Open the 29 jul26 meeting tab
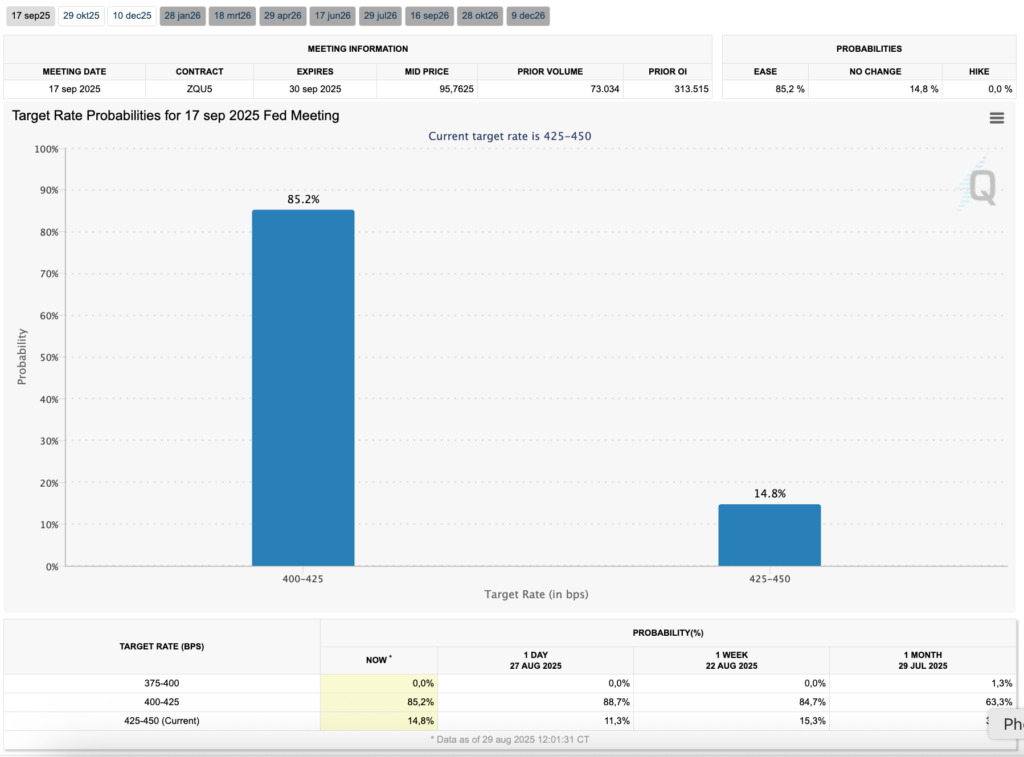Image resolution: width=1024 pixels, height=757 pixels. 380,15
